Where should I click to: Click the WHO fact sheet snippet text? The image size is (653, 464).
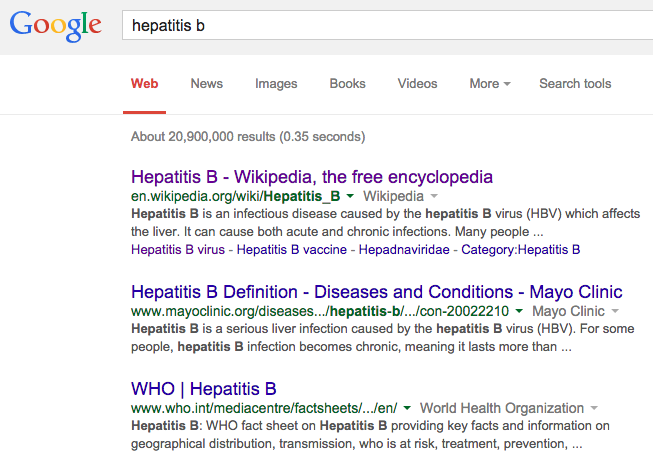370,435
